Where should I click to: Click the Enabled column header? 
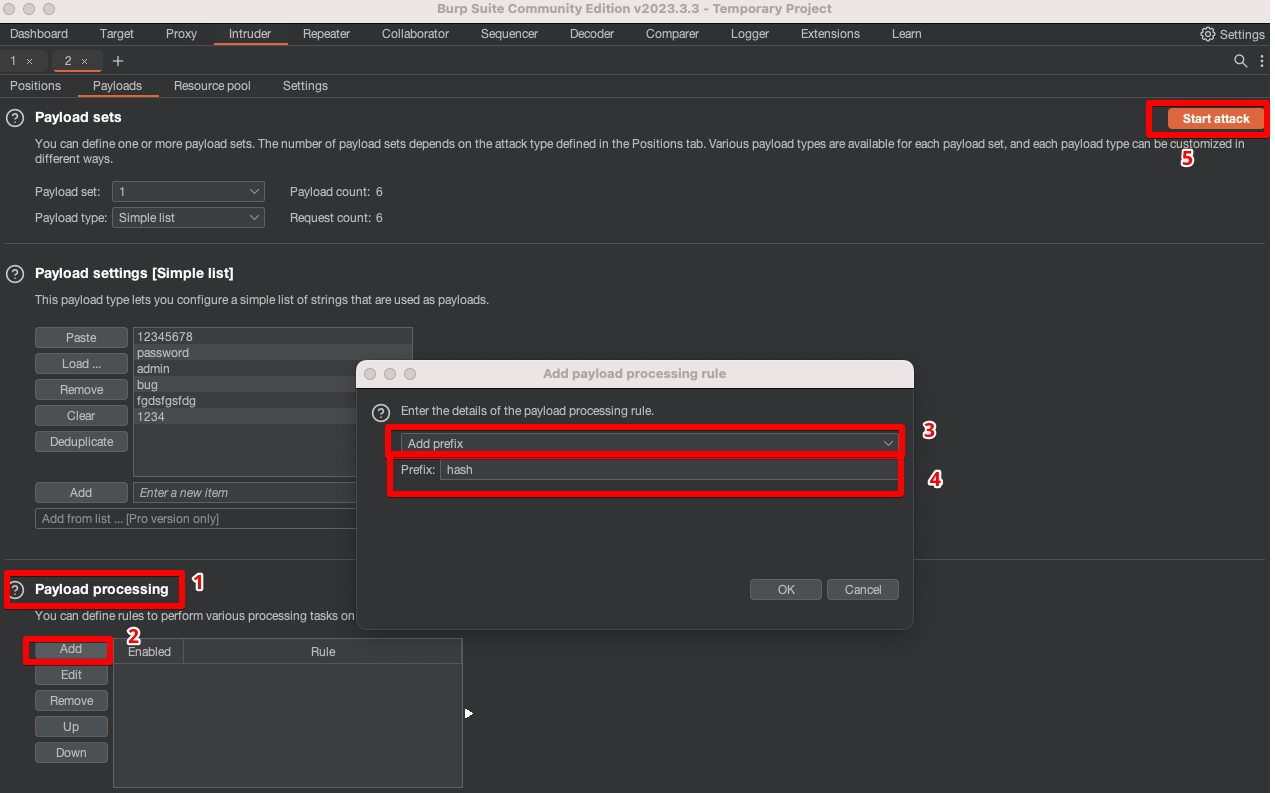(x=149, y=652)
